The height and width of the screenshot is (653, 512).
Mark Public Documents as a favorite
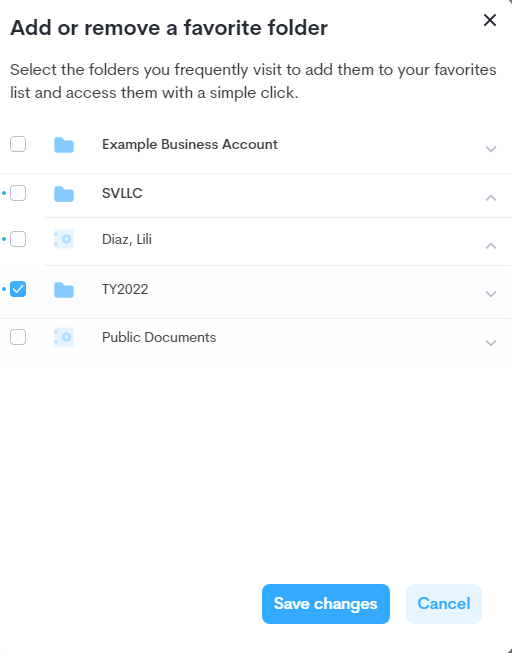pyautogui.click(x=18, y=337)
